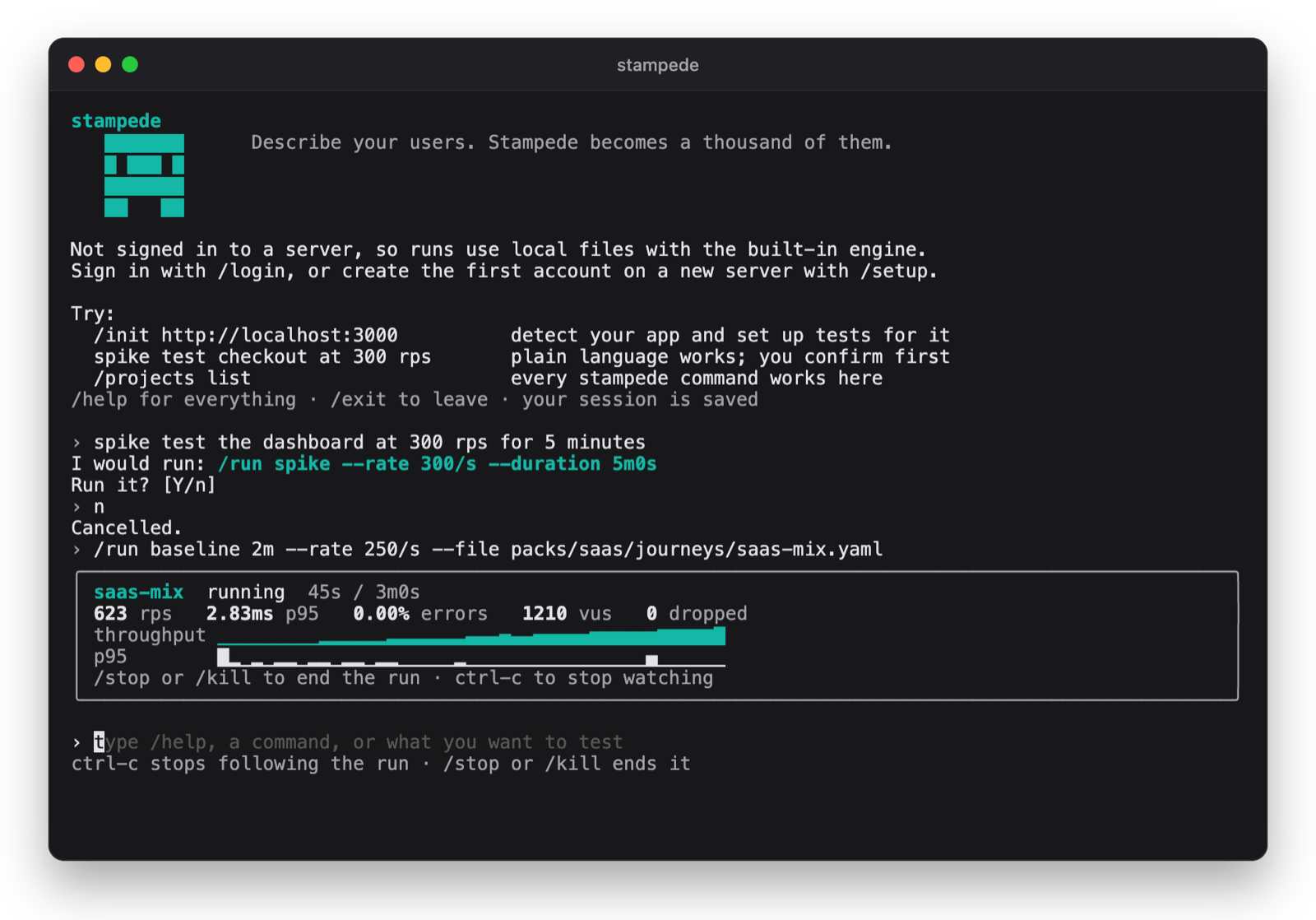Select the "/projects list" example command
The width and height of the screenshot is (1316, 920).
click(x=172, y=379)
